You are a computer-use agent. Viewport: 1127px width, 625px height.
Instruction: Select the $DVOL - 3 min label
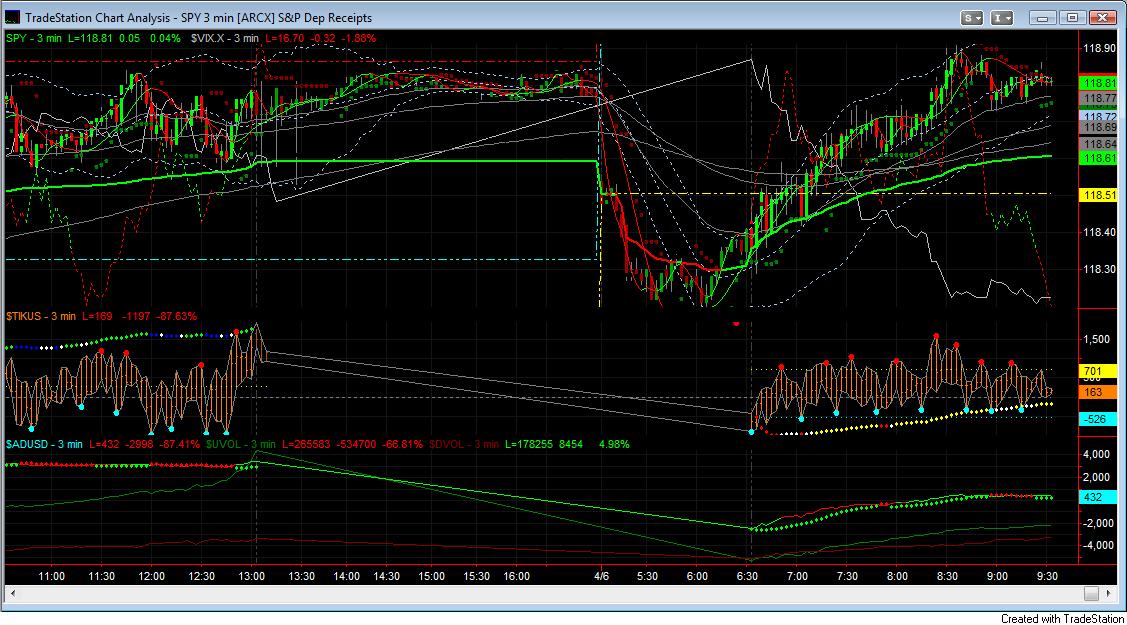click(464, 445)
